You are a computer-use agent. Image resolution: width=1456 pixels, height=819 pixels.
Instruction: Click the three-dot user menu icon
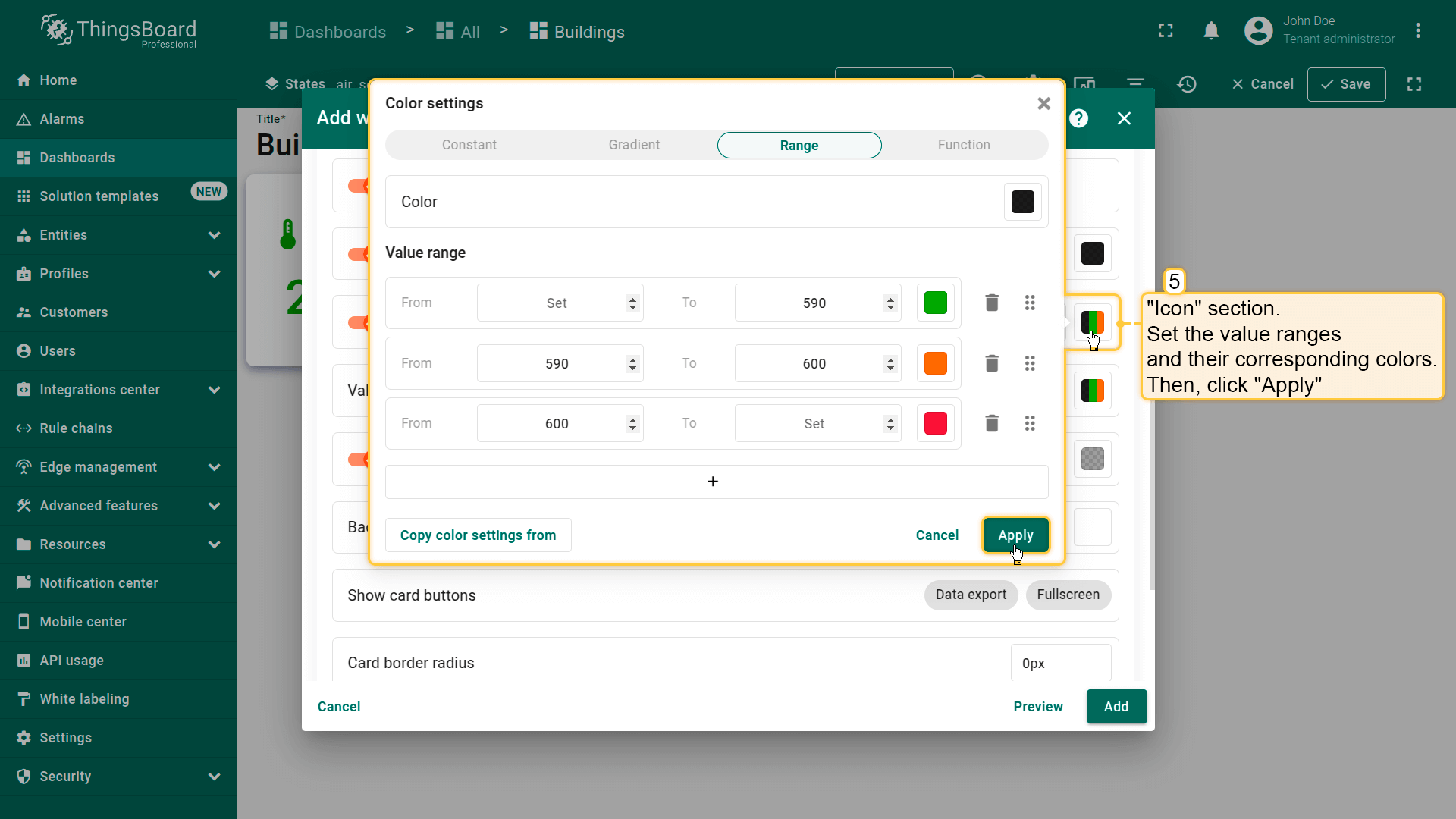point(1417,31)
